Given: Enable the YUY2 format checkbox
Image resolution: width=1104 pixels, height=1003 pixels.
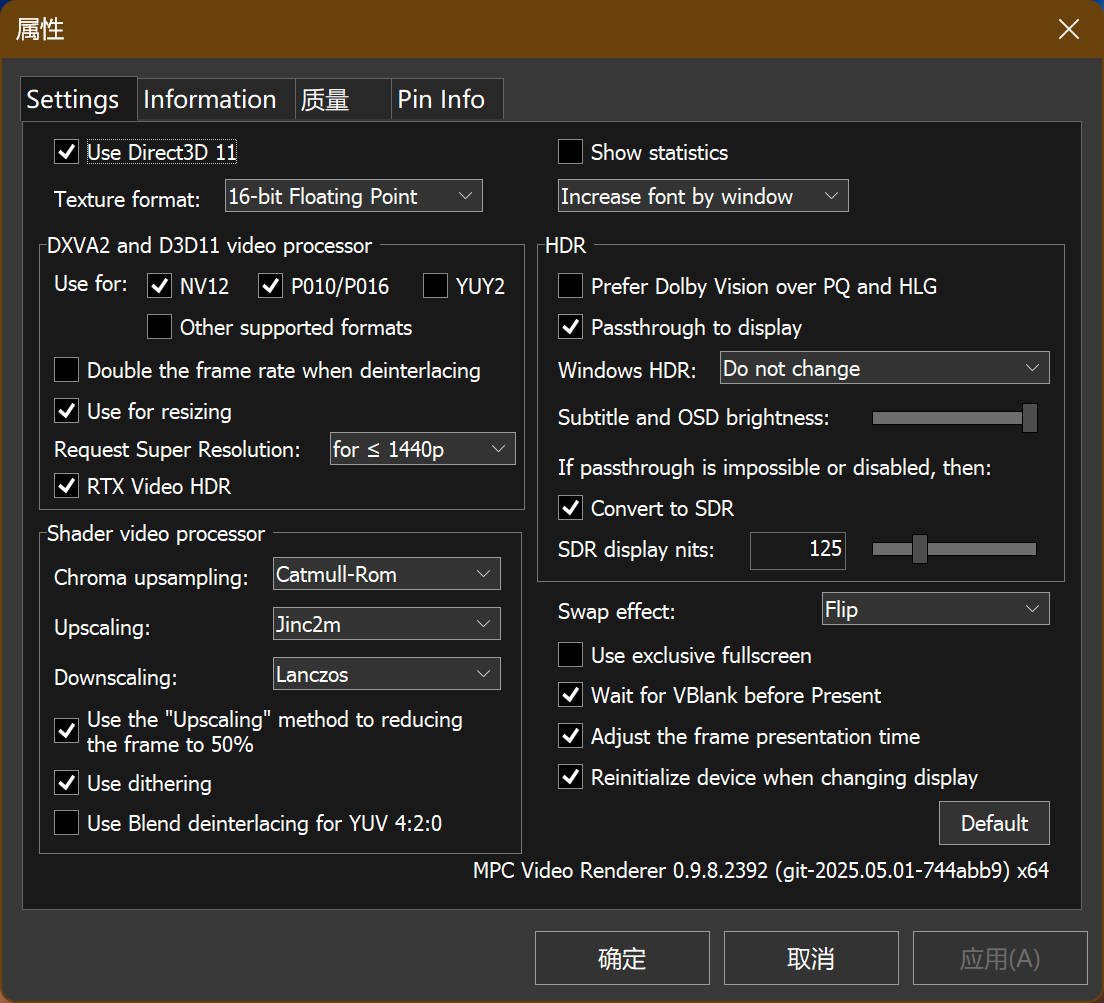Looking at the screenshot, I should pos(435,287).
